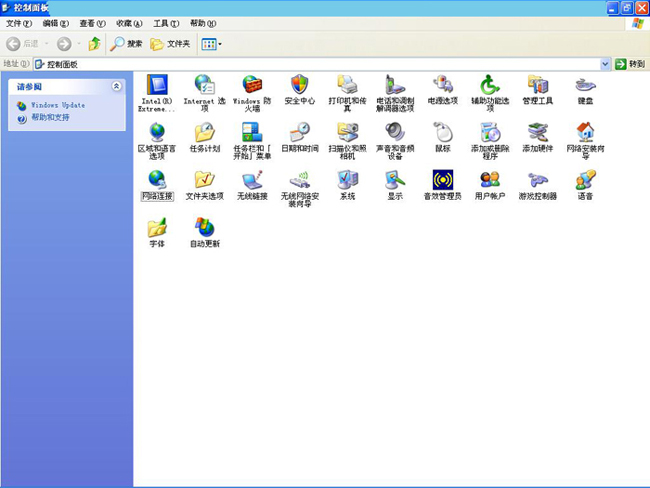Open the 日期和时间 date and time icon
The width and height of the screenshot is (650, 488).
pyautogui.click(x=300, y=133)
